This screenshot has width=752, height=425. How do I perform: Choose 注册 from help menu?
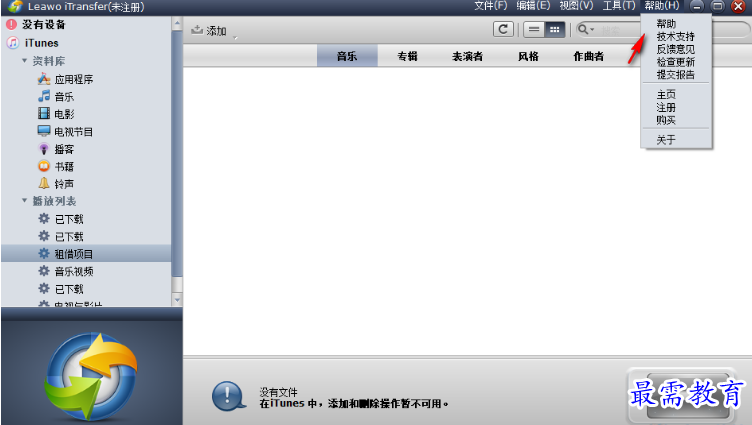pos(666,107)
